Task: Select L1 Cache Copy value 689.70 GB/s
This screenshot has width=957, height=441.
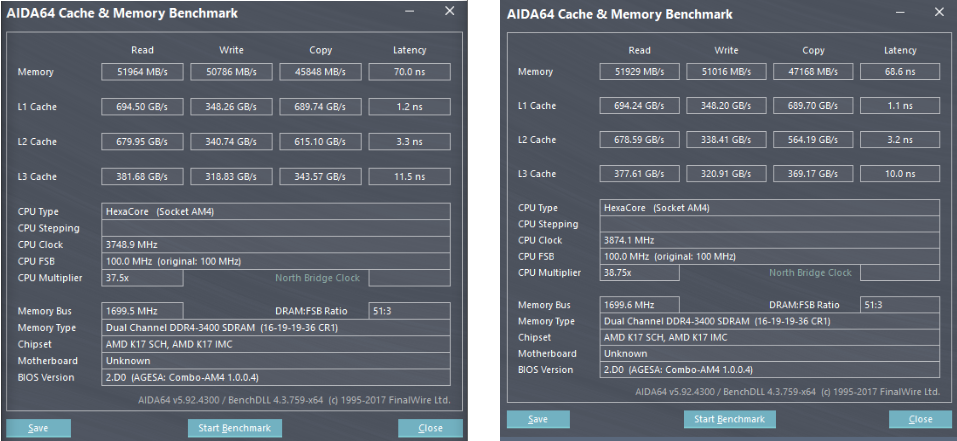Action: coord(813,106)
